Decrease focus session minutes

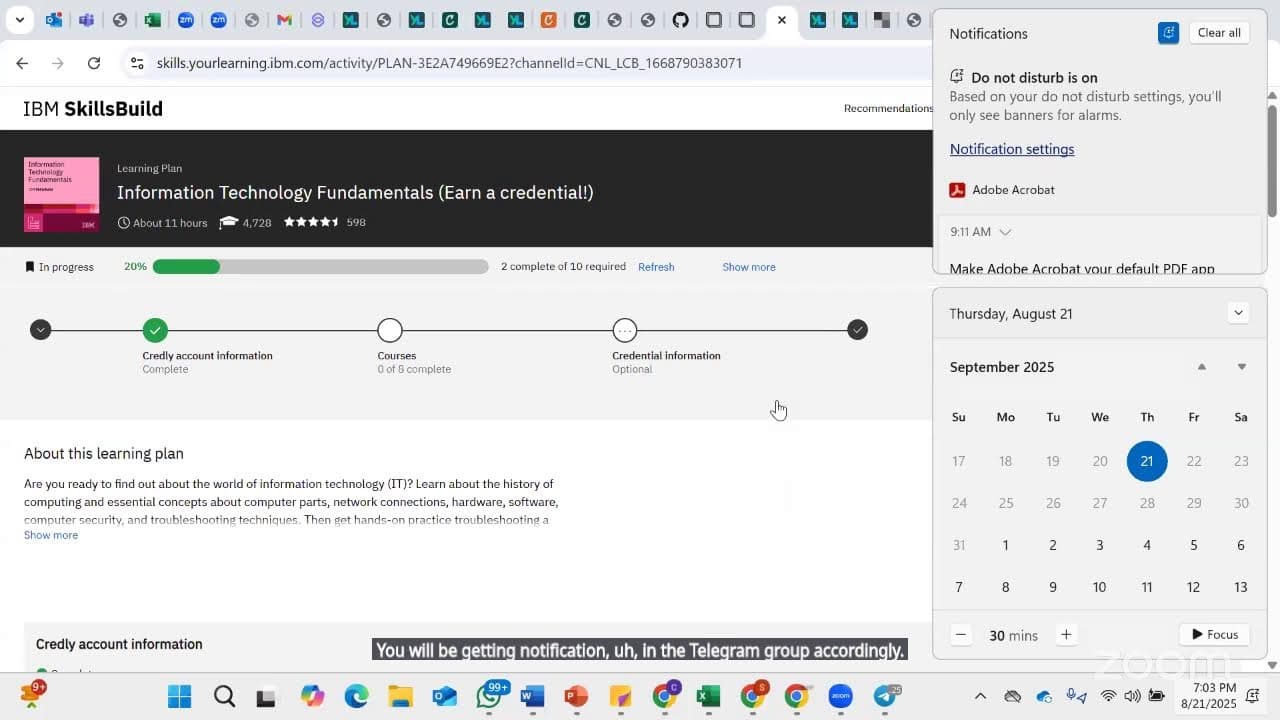click(961, 635)
